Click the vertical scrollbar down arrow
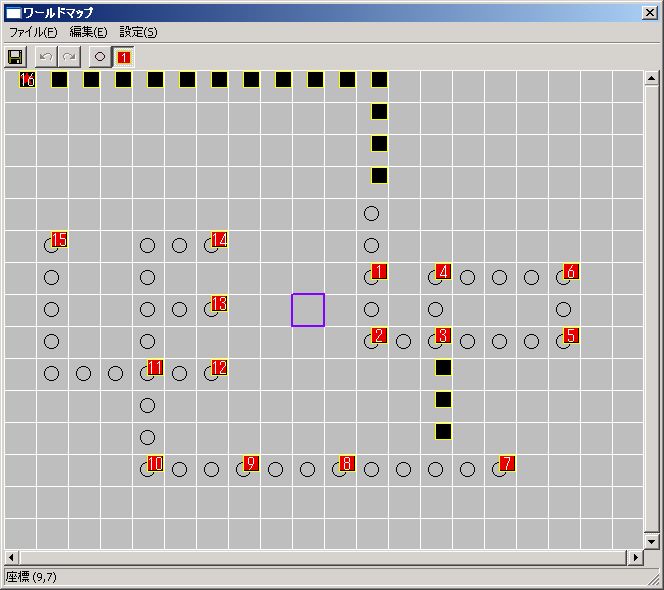The width and height of the screenshot is (664, 590). pos(651,541)
